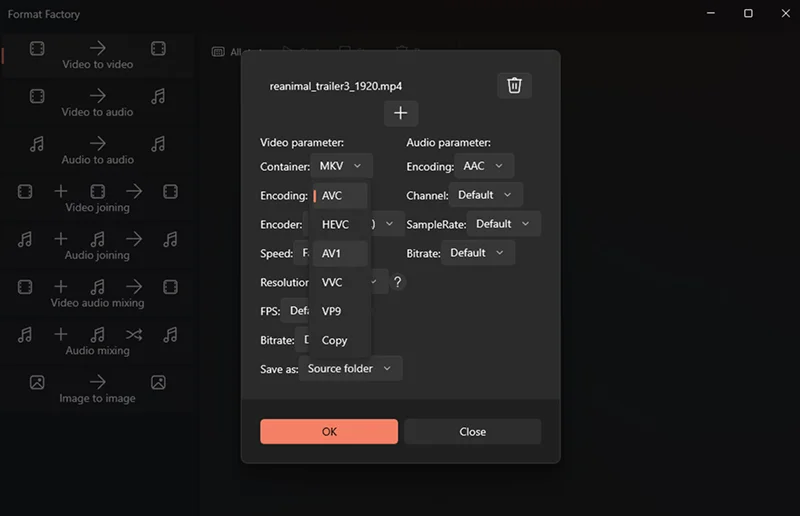
Task: Choose VVC from encoding list
Action: [340, 282]
